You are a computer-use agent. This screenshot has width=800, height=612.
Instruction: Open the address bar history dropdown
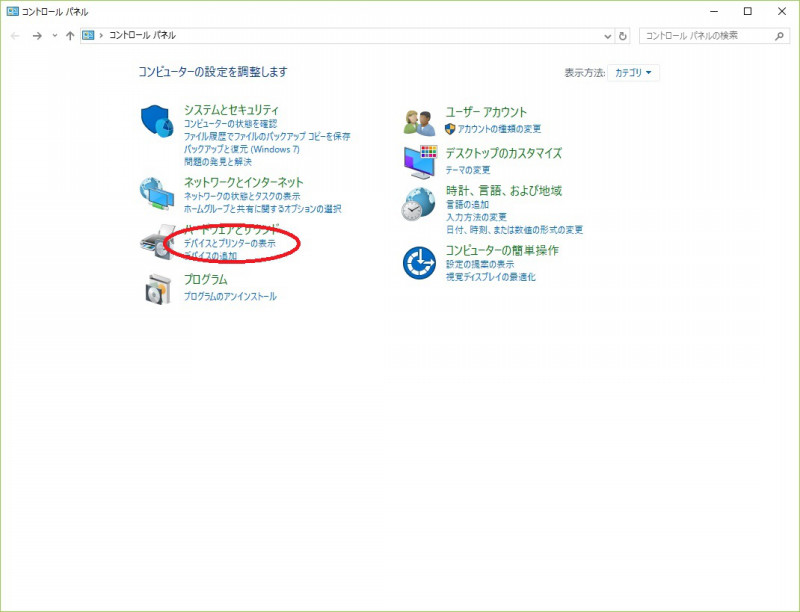[607, 36]
